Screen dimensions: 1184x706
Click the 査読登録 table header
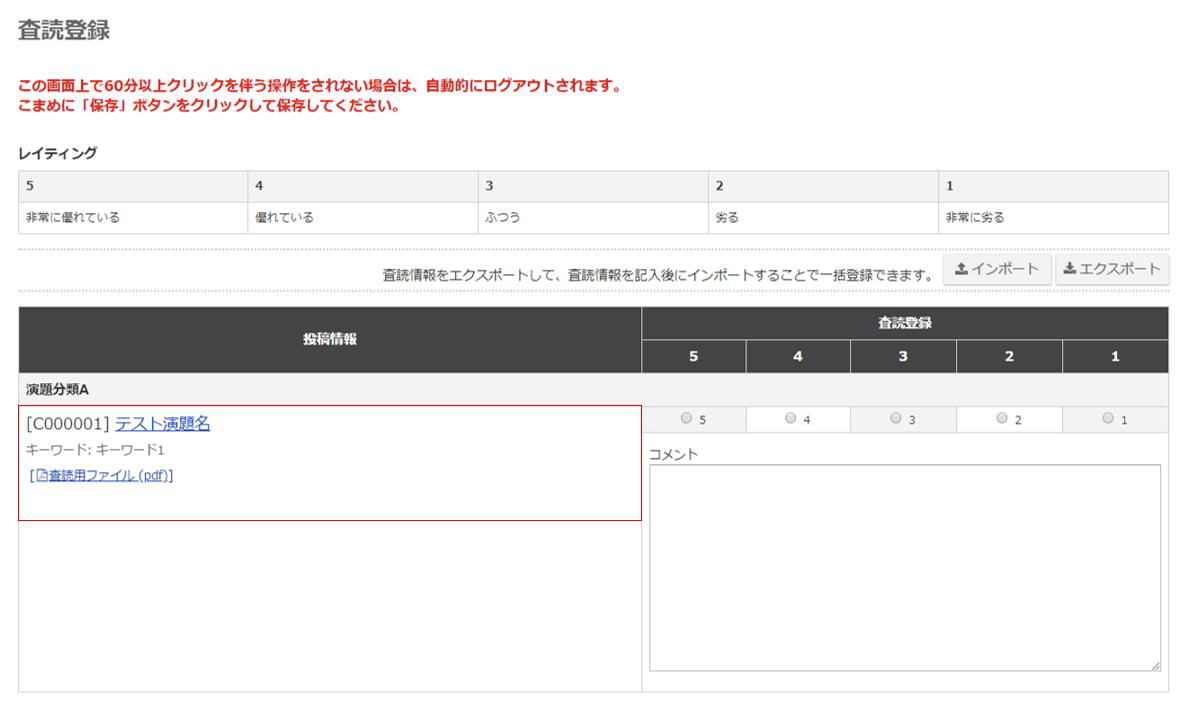coord(904,323)
